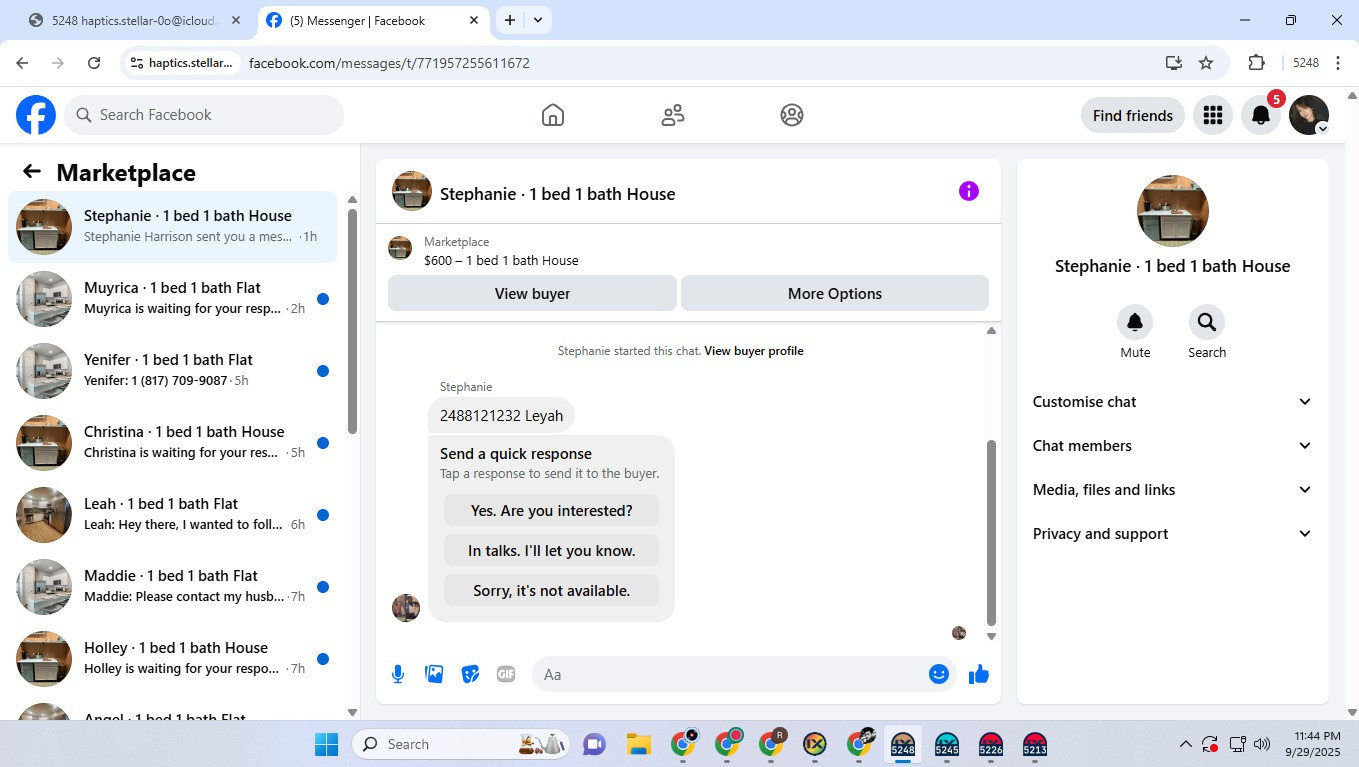Switch to the haptics.stellar iCloud tab
The height and width of the screenshot is (767, 1359).
[135, 20]
